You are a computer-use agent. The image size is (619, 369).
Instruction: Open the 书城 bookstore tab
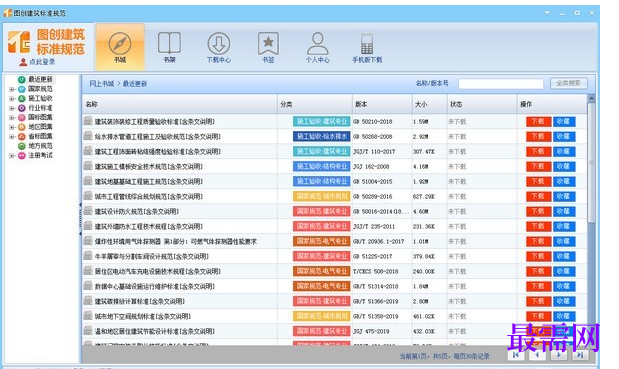120,47
